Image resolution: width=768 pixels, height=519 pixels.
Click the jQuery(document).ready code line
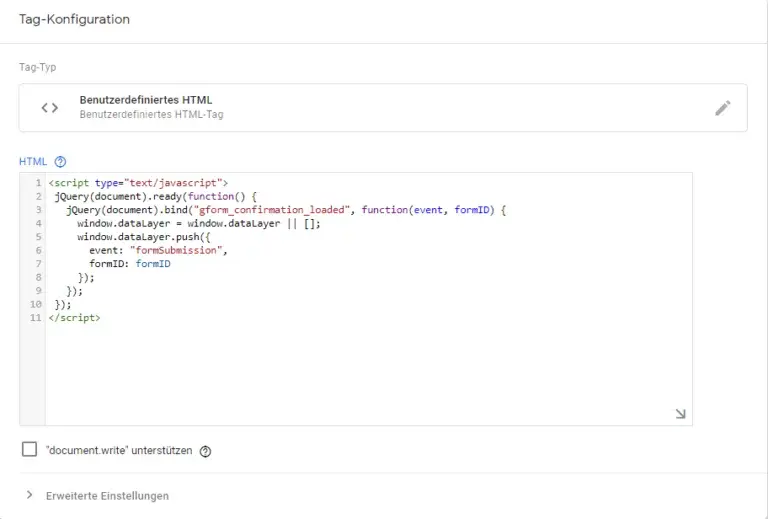156,197
